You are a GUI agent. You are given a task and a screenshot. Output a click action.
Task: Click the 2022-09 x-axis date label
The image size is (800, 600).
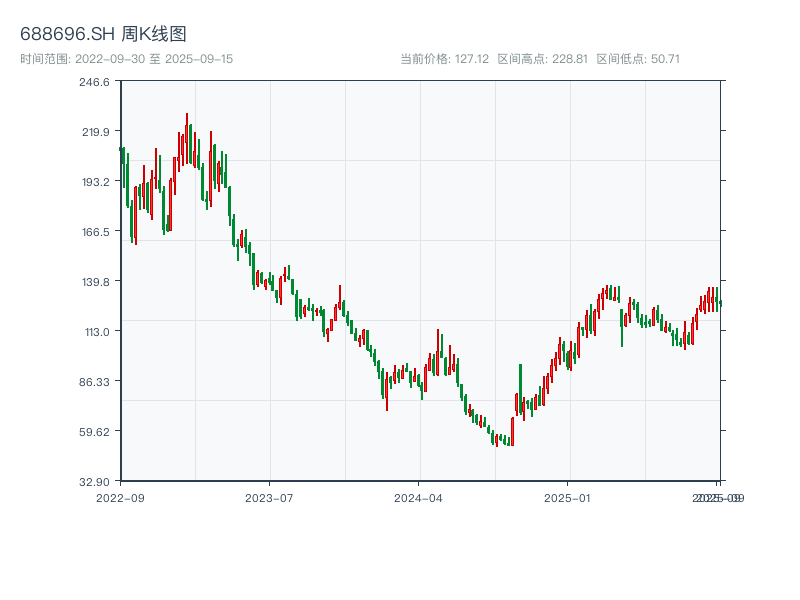[x=120, y=497]
